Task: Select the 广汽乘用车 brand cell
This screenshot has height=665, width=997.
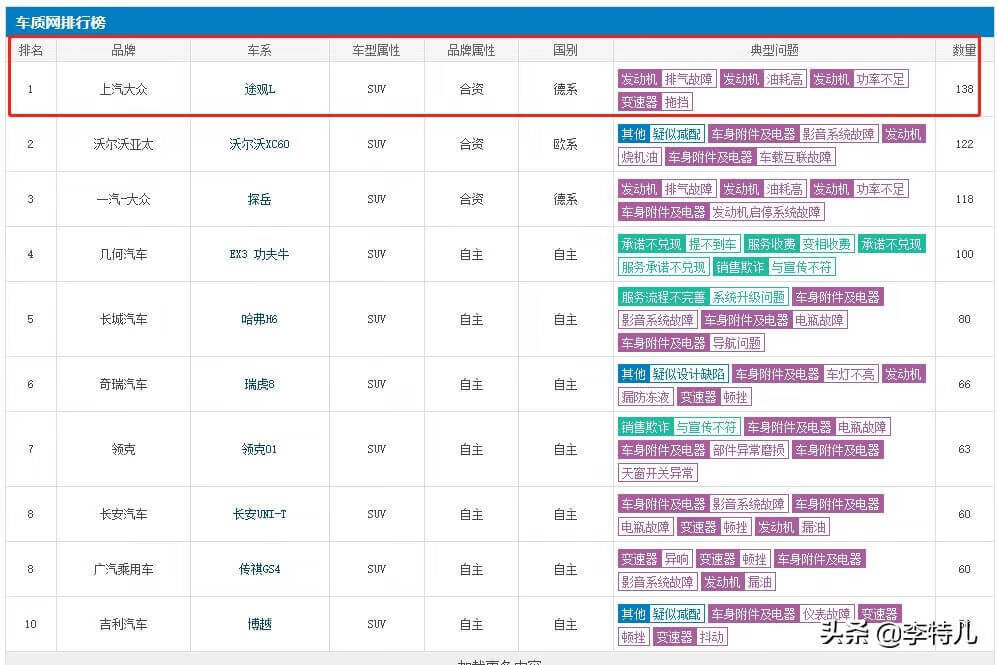Action: coord(123,569)
